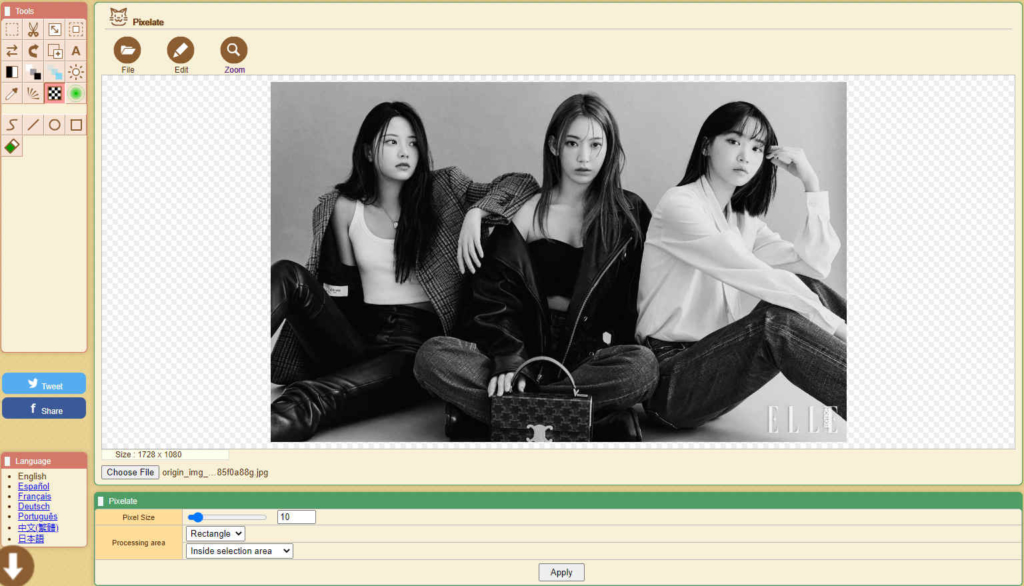The width and height of the screenshot is (1024, 586).
Task: Choose the circle drawing tool
Action: [54, 124]
